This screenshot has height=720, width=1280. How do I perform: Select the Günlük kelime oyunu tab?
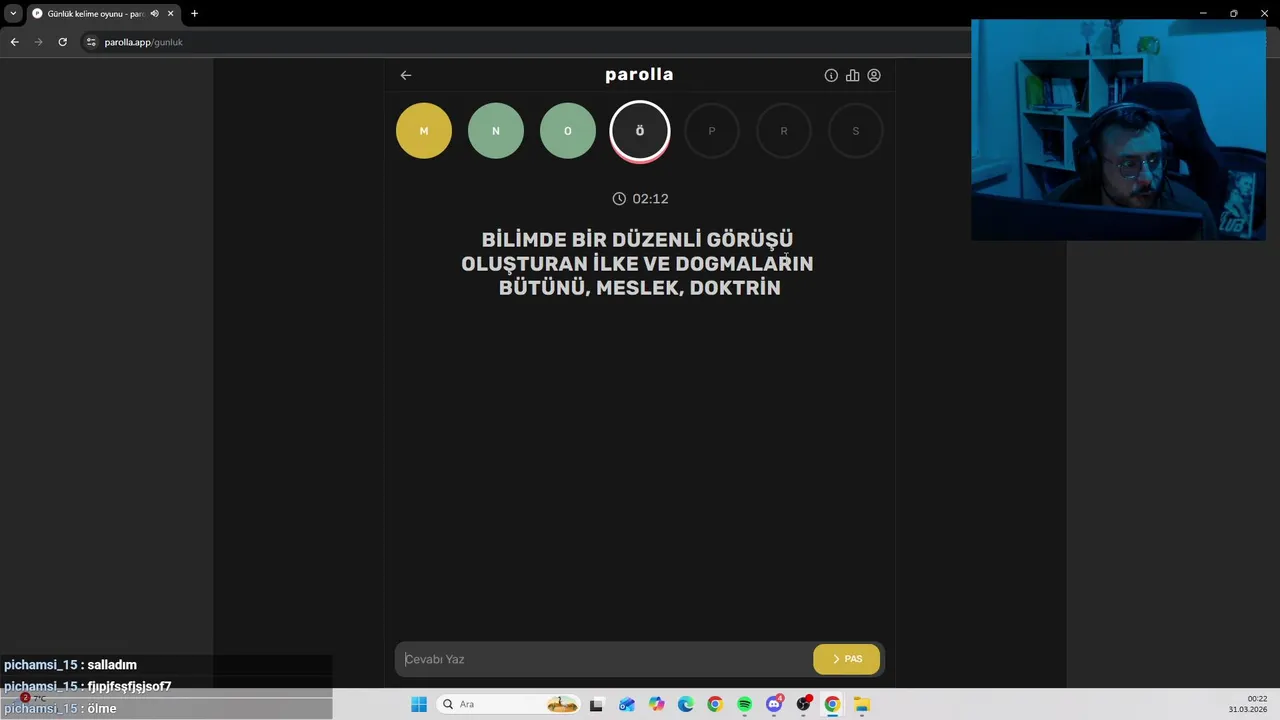pos(95,13)
